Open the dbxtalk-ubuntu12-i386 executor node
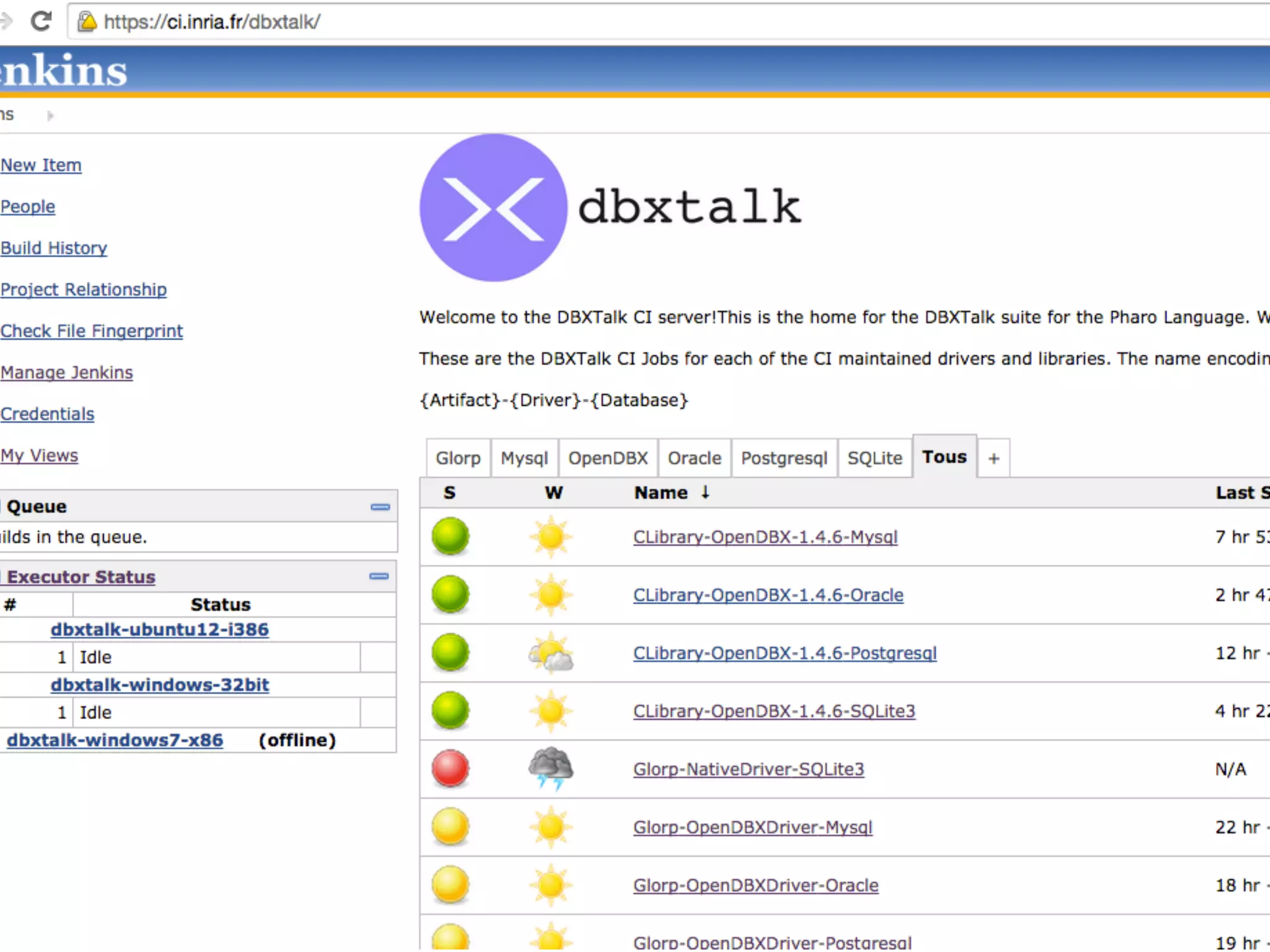The width and height of the screenshot is (1270, 952). [x=159, y=630]
